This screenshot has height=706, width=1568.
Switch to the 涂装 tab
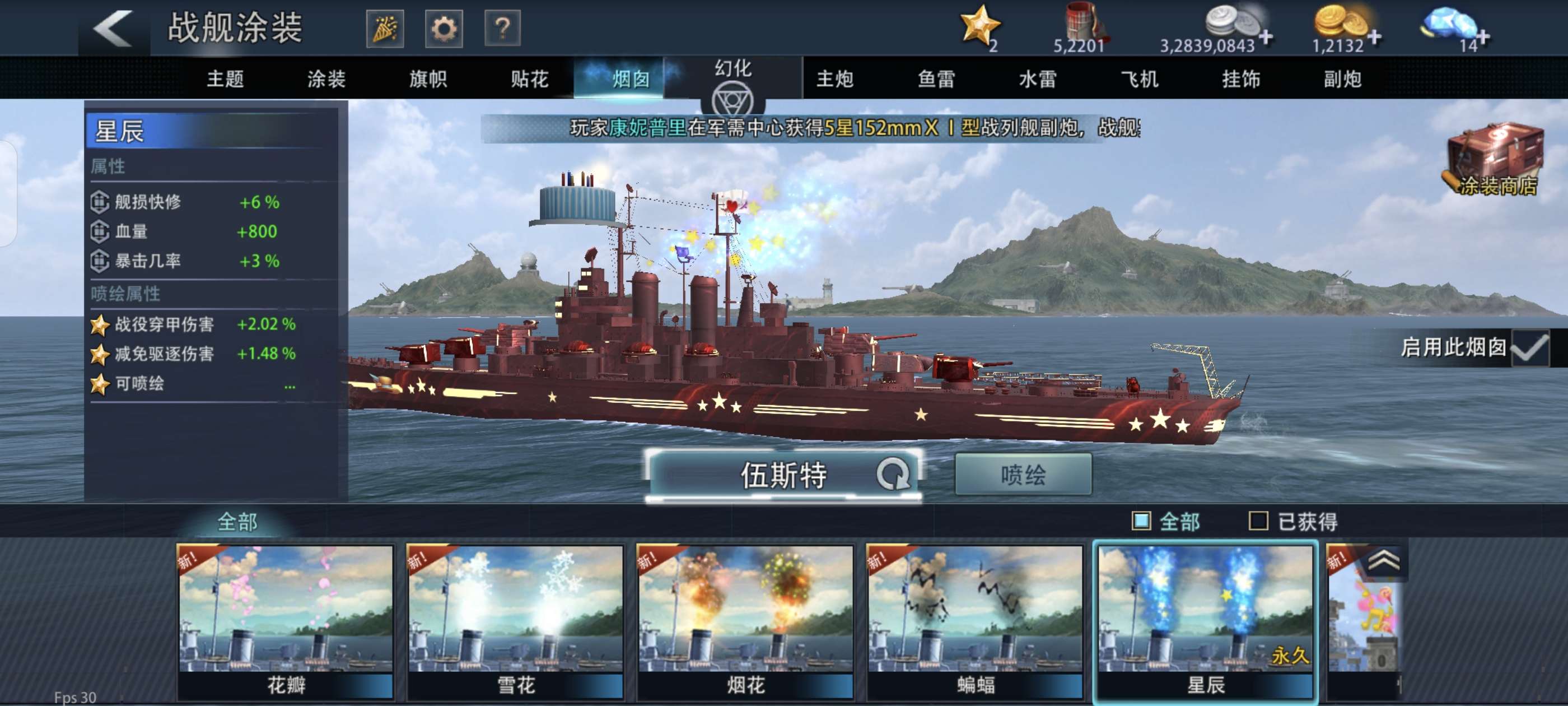tap(326, 78)
